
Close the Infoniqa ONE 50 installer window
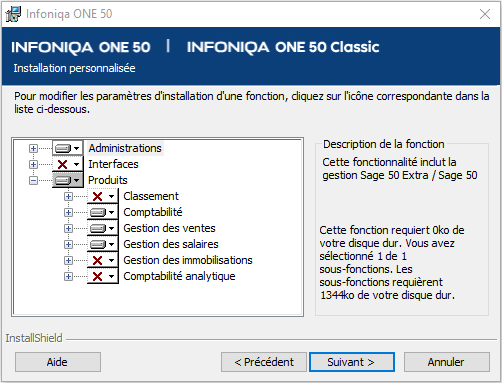point(485,14)
